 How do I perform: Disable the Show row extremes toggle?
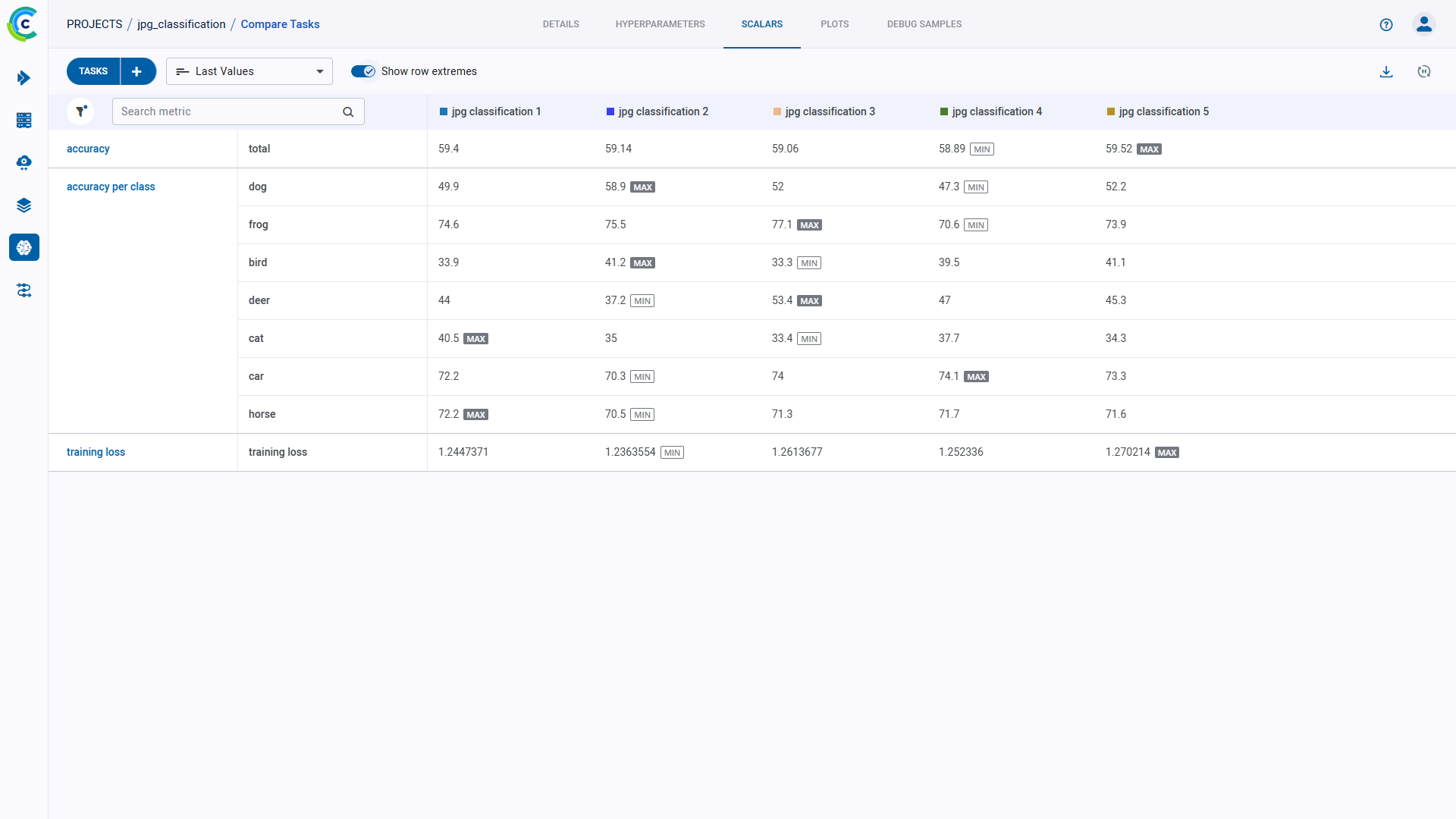(x=365, y=71)
